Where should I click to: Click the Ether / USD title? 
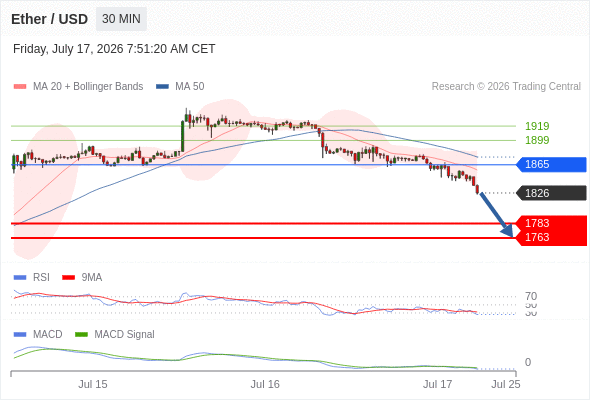pyautogui.click(x=49, y=19)
